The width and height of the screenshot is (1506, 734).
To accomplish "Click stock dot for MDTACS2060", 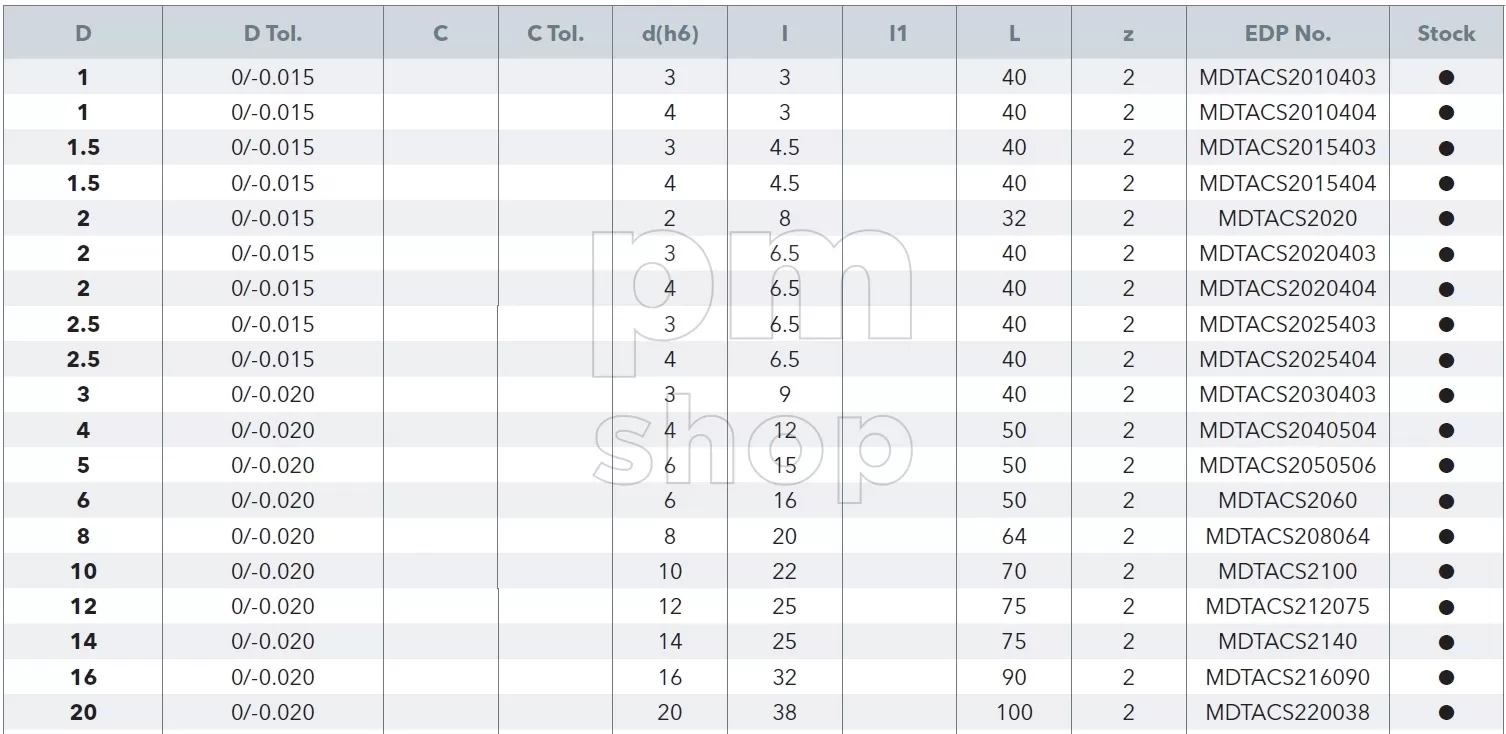I will click(x=1446, y=501).
